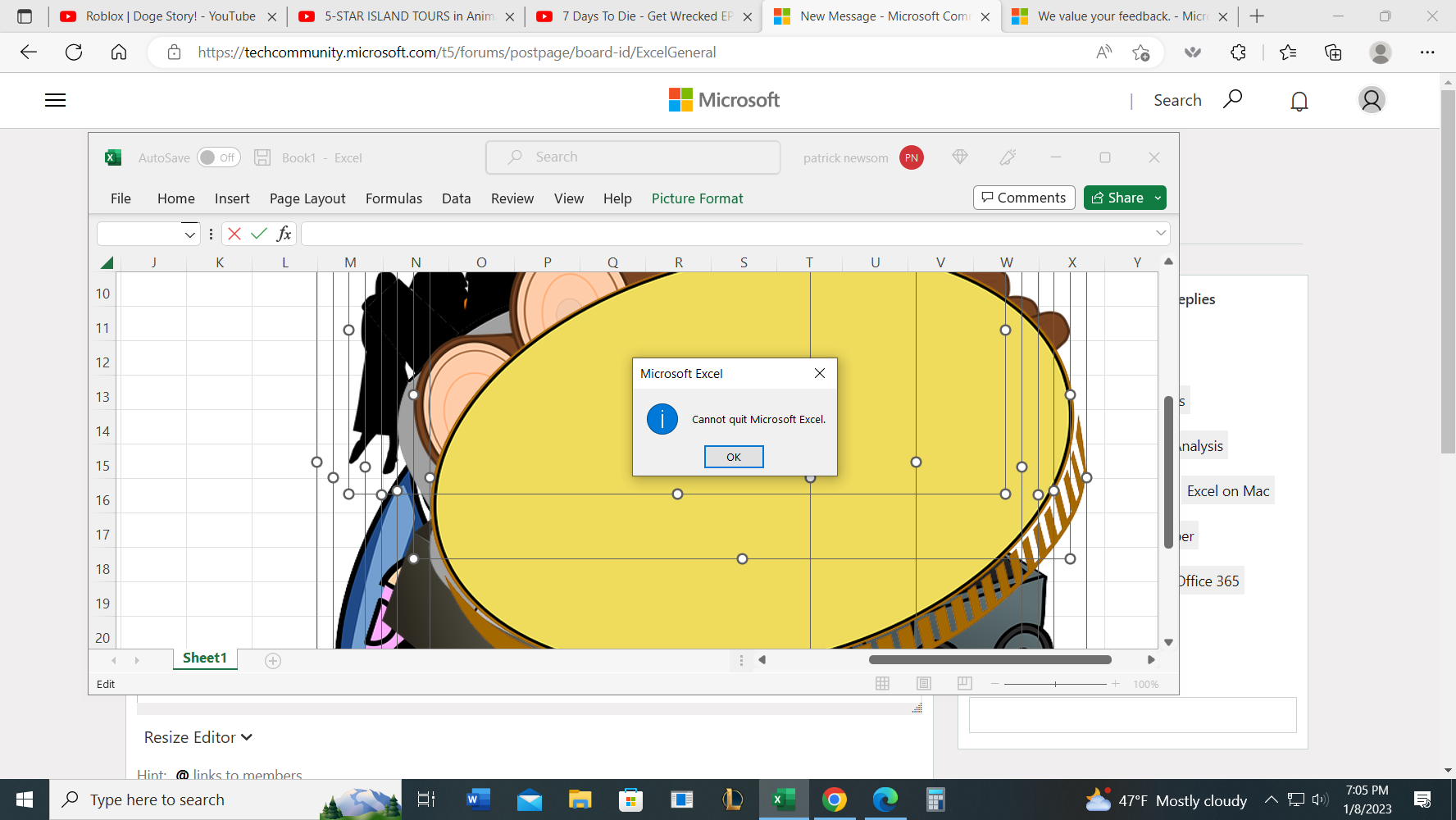Switch to Page Layout view in the status bar
Screen dimensions: 1456x820
(923, 683)
